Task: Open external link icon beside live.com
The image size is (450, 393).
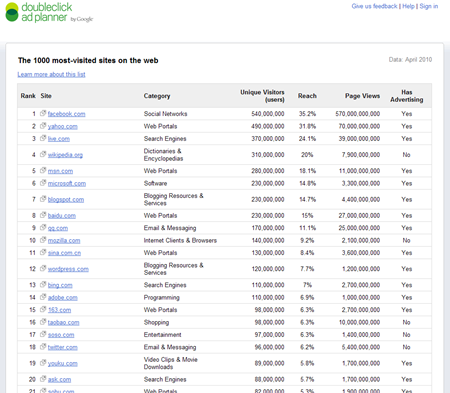Action: click(x=43, y=138)
